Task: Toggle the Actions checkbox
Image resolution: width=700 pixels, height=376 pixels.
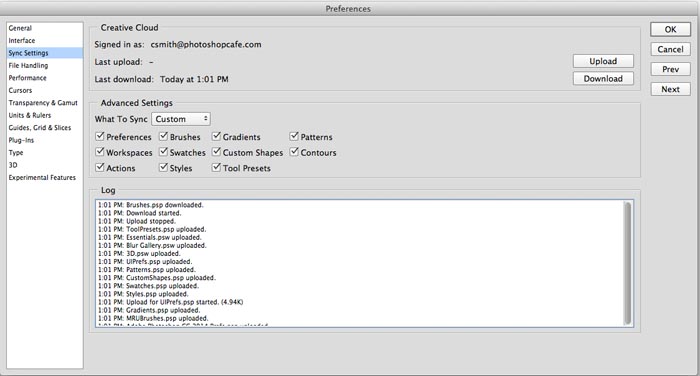Action: [100, 167]
